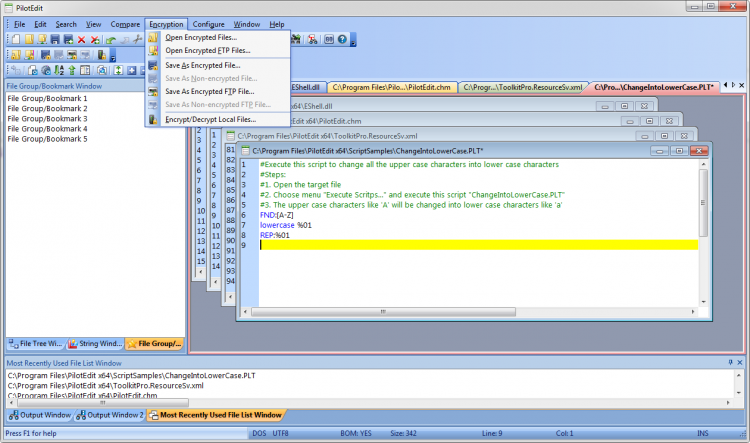750x443 pixels.
Task: Choose Encrypt/Decrypt Local Files... menu entry
Action: 218,119
